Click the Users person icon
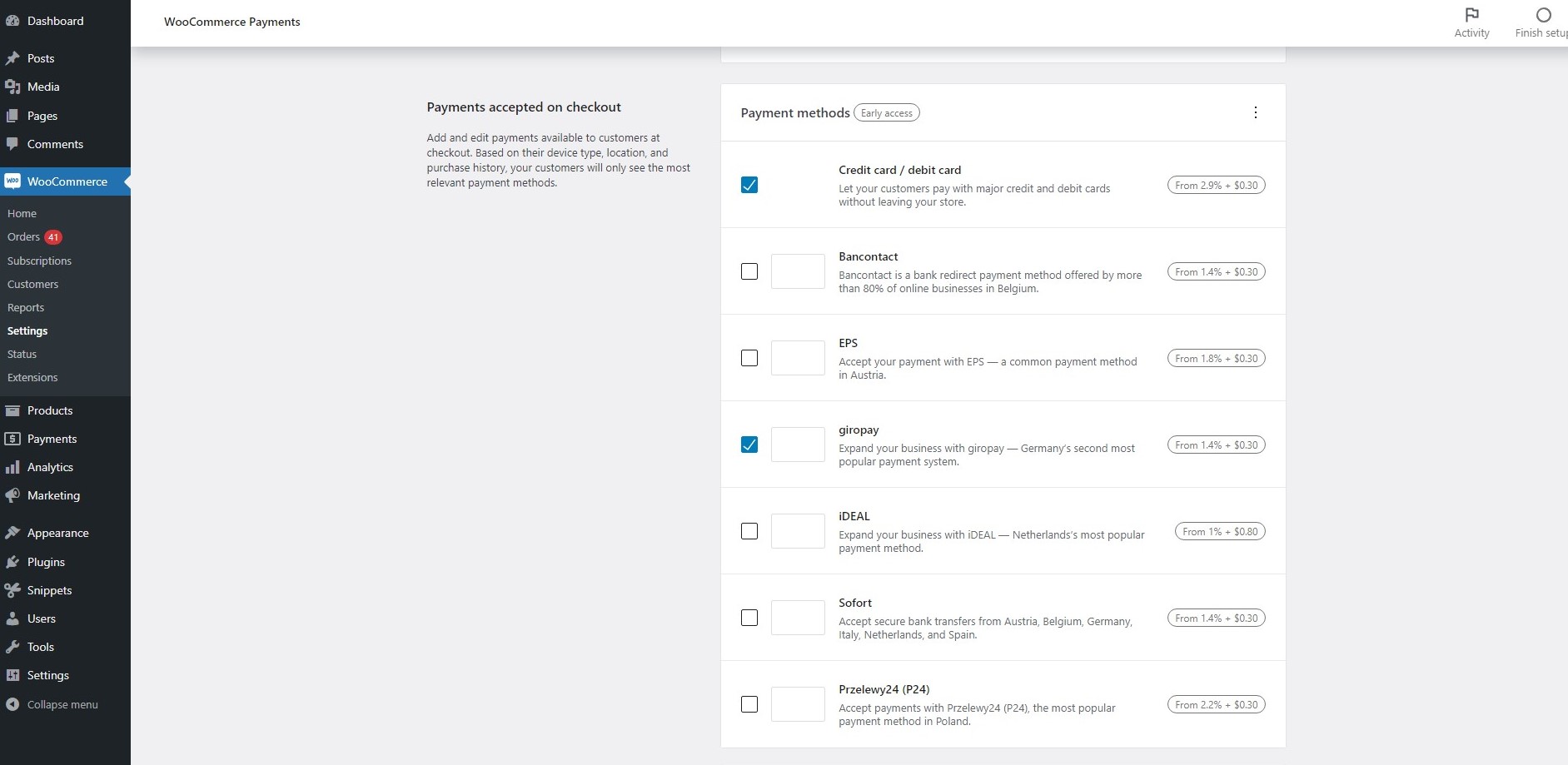Viewport: 1568px width, 765px height. pos(12,618)
